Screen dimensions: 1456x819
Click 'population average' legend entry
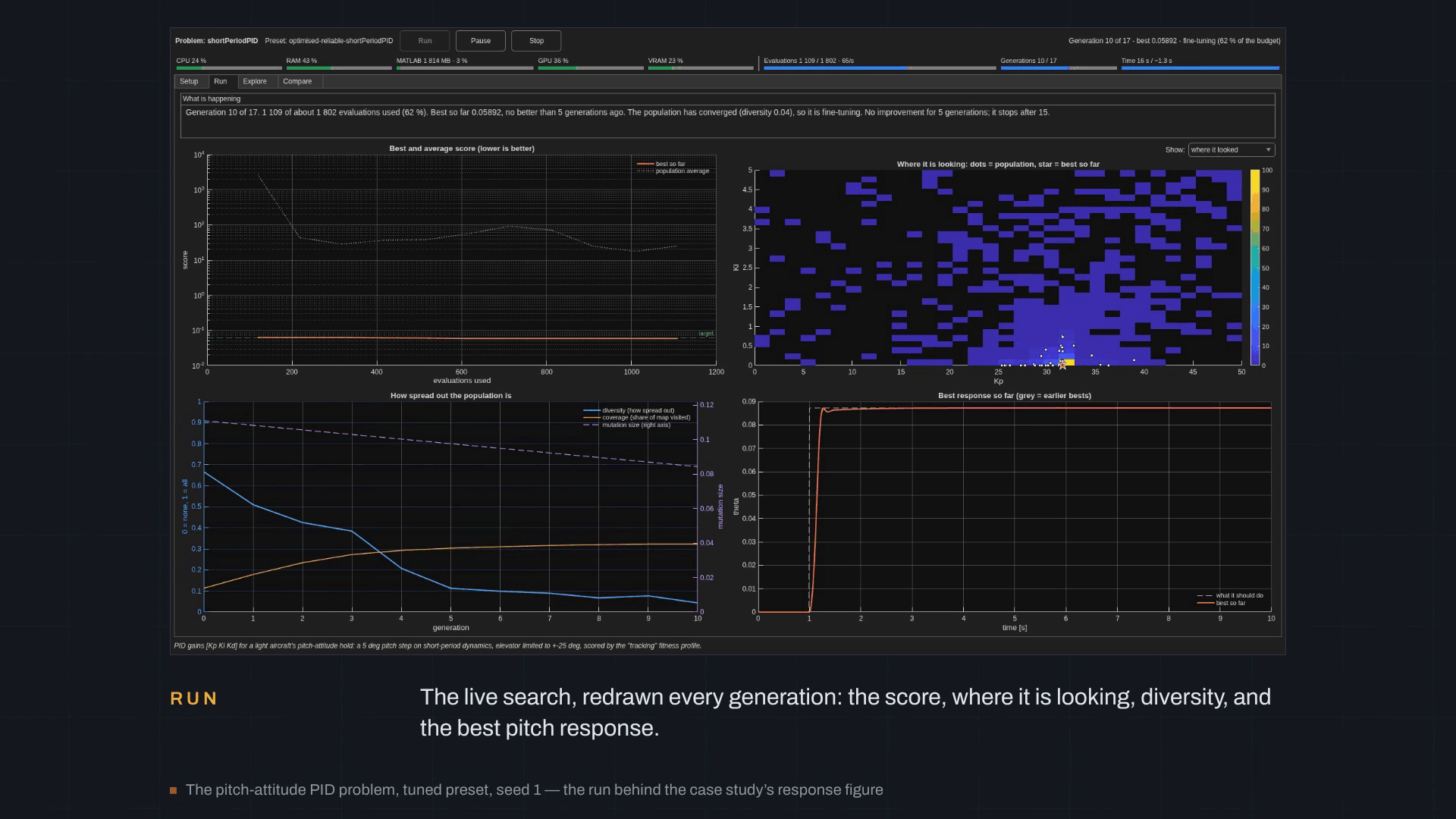click(673, 171)
